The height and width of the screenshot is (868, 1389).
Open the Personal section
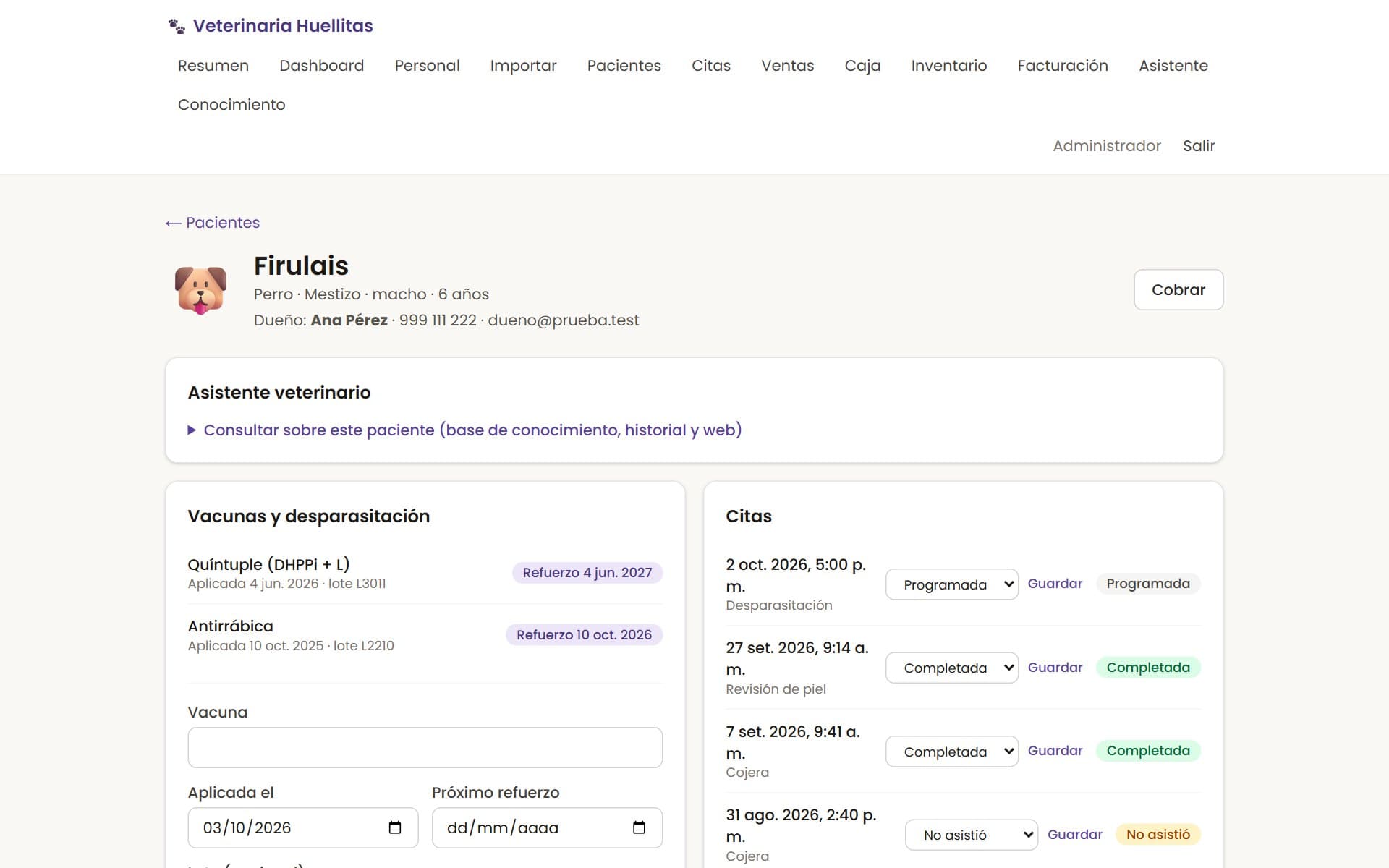pyautogui.click(x=428, y=66)
